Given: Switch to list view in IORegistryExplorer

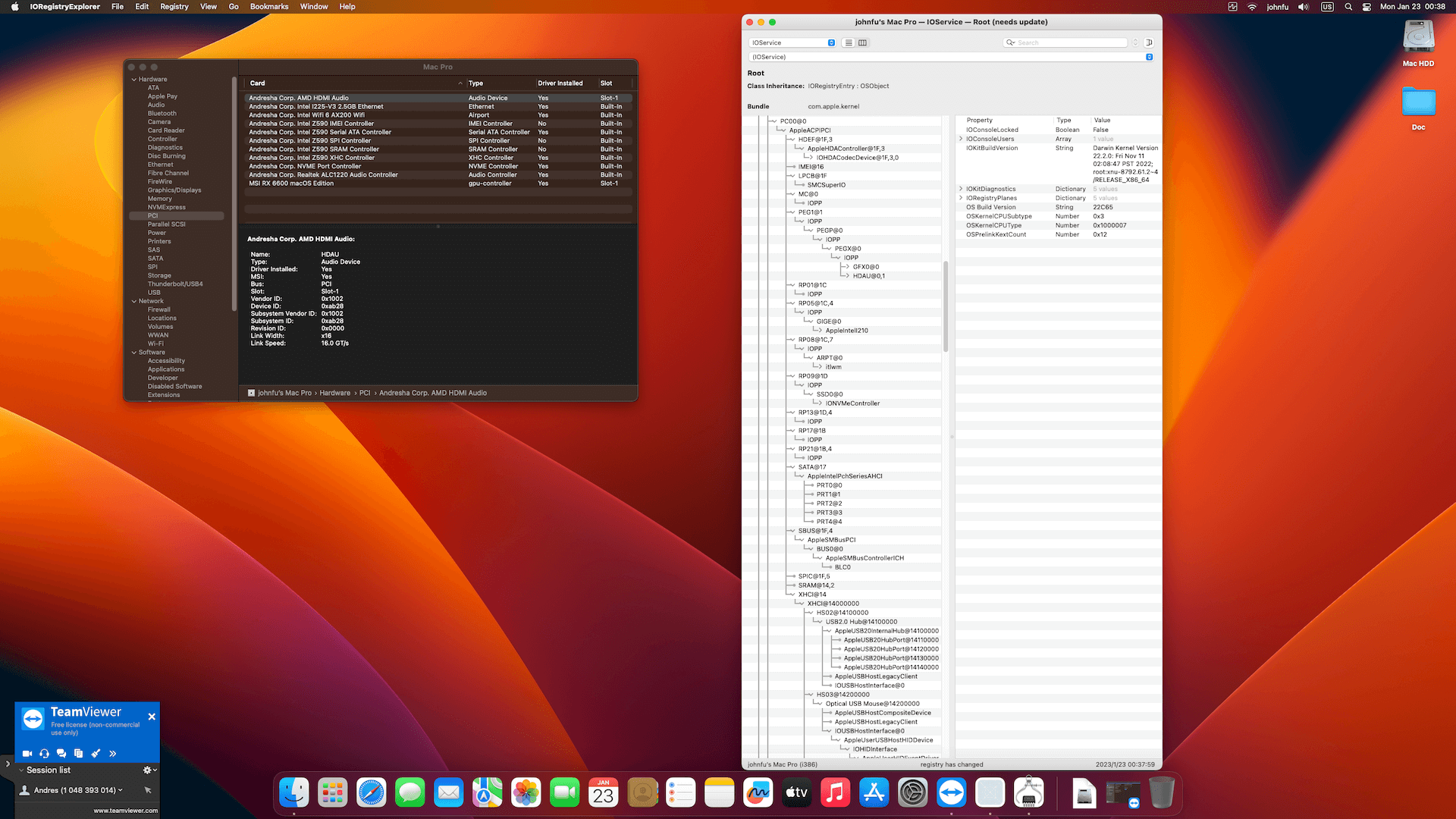Looking at the screenshot, I should coord(849,42).
